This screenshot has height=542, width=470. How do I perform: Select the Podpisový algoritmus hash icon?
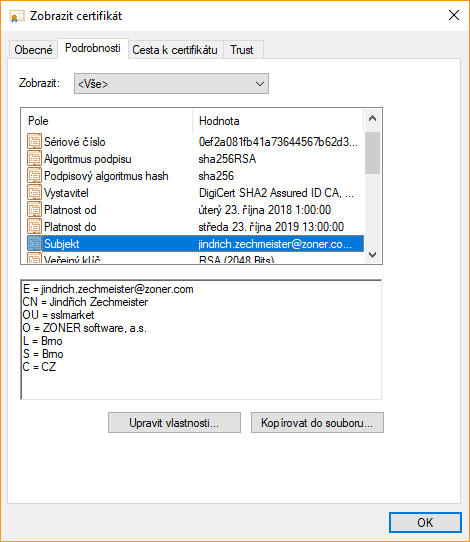pyautogui.click(x=34, y=175)
